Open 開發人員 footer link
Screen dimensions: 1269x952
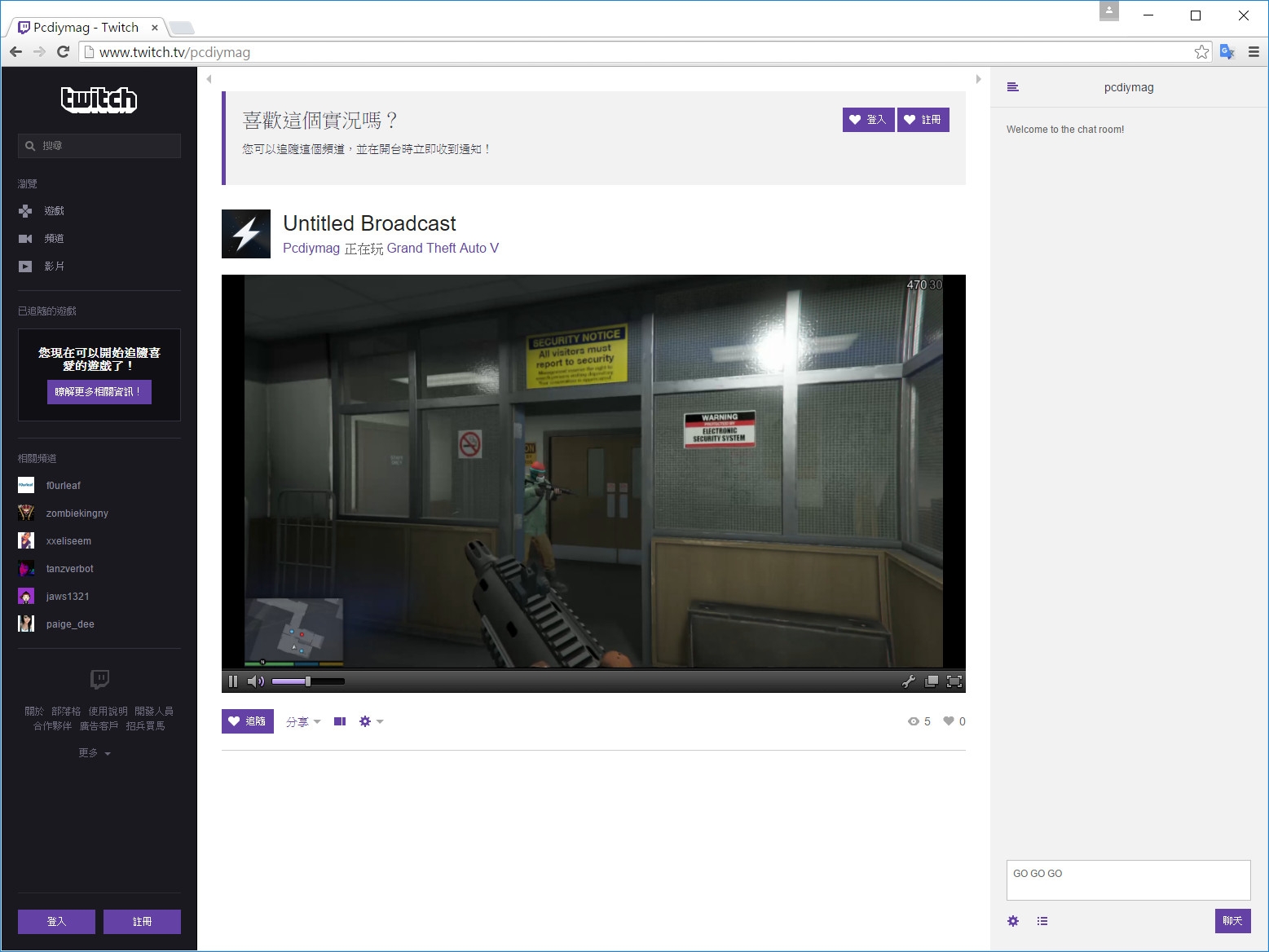(x=154, y=712)
